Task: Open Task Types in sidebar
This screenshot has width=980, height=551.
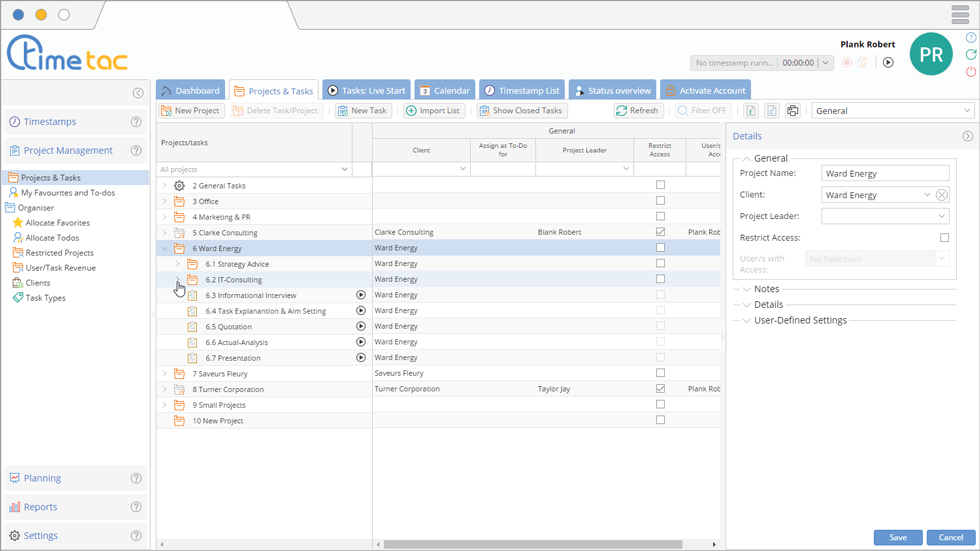Action: (x=39, y=298)
